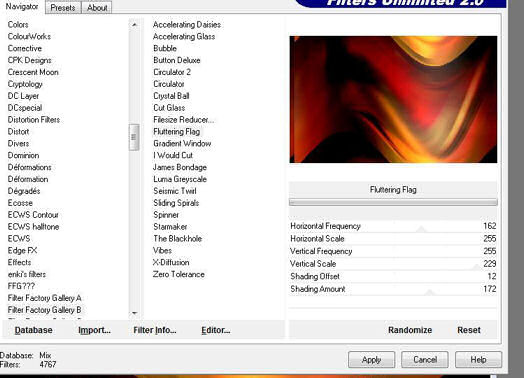Adjust the Shading Offset slider
The image size is (524, 378).
pyautogui.click(x=393, y=276)
